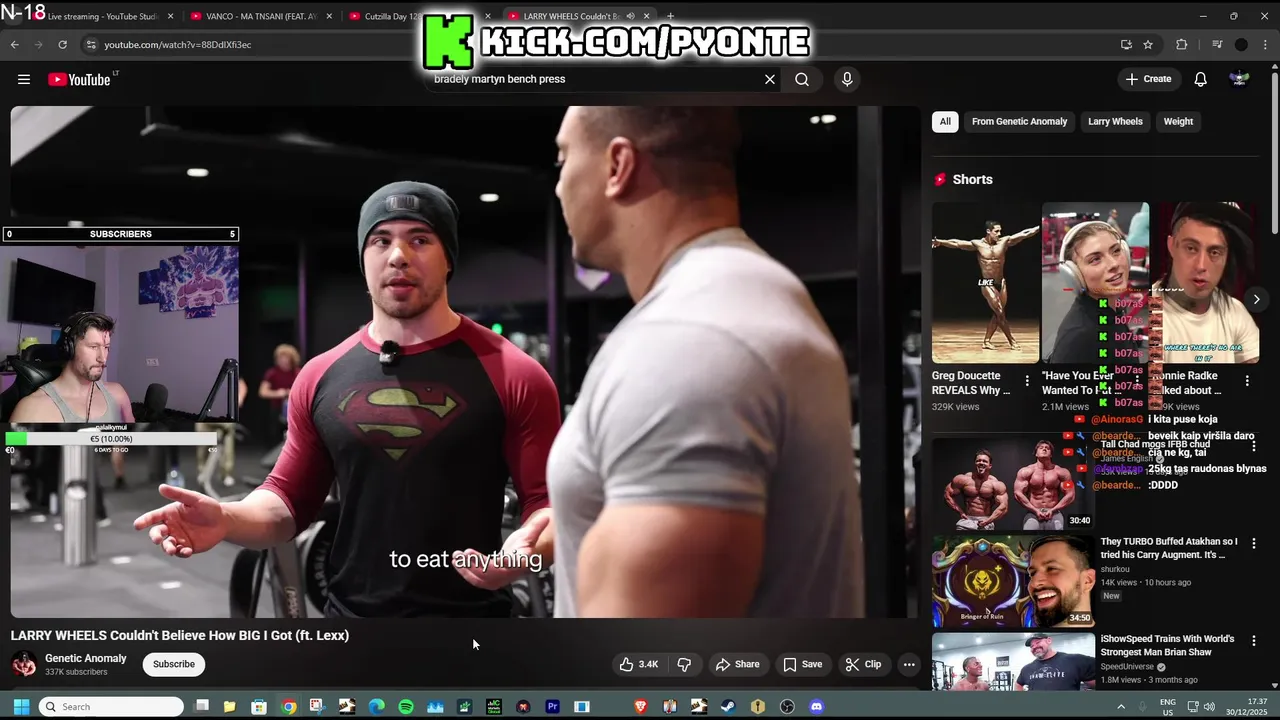Open Steam from the taskbar
The image size is (1280, 720).
click(x=728, y=706)
